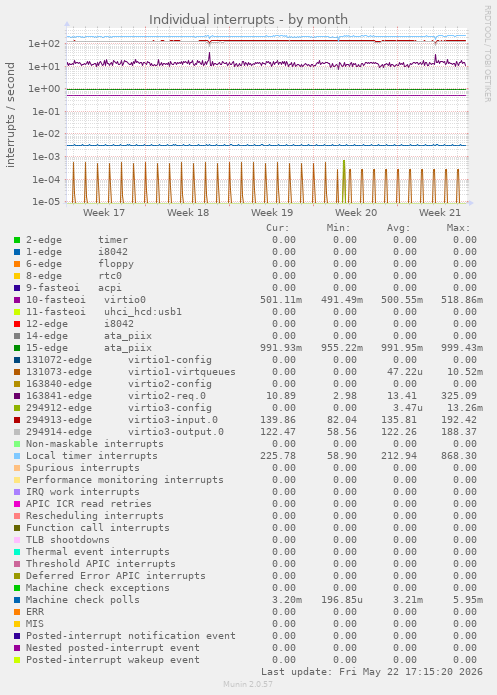
Task: Click the Last update timestamp text
Action: tap(372, 672)
